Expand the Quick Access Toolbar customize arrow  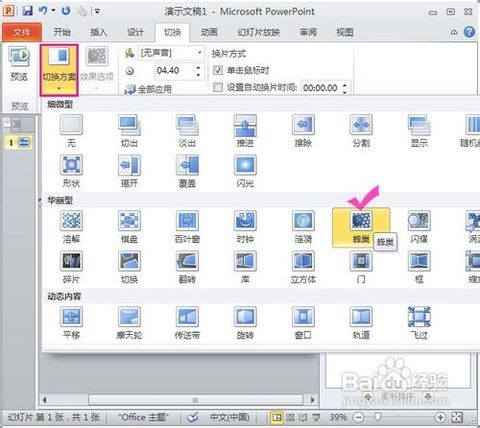tap(97, 11)
